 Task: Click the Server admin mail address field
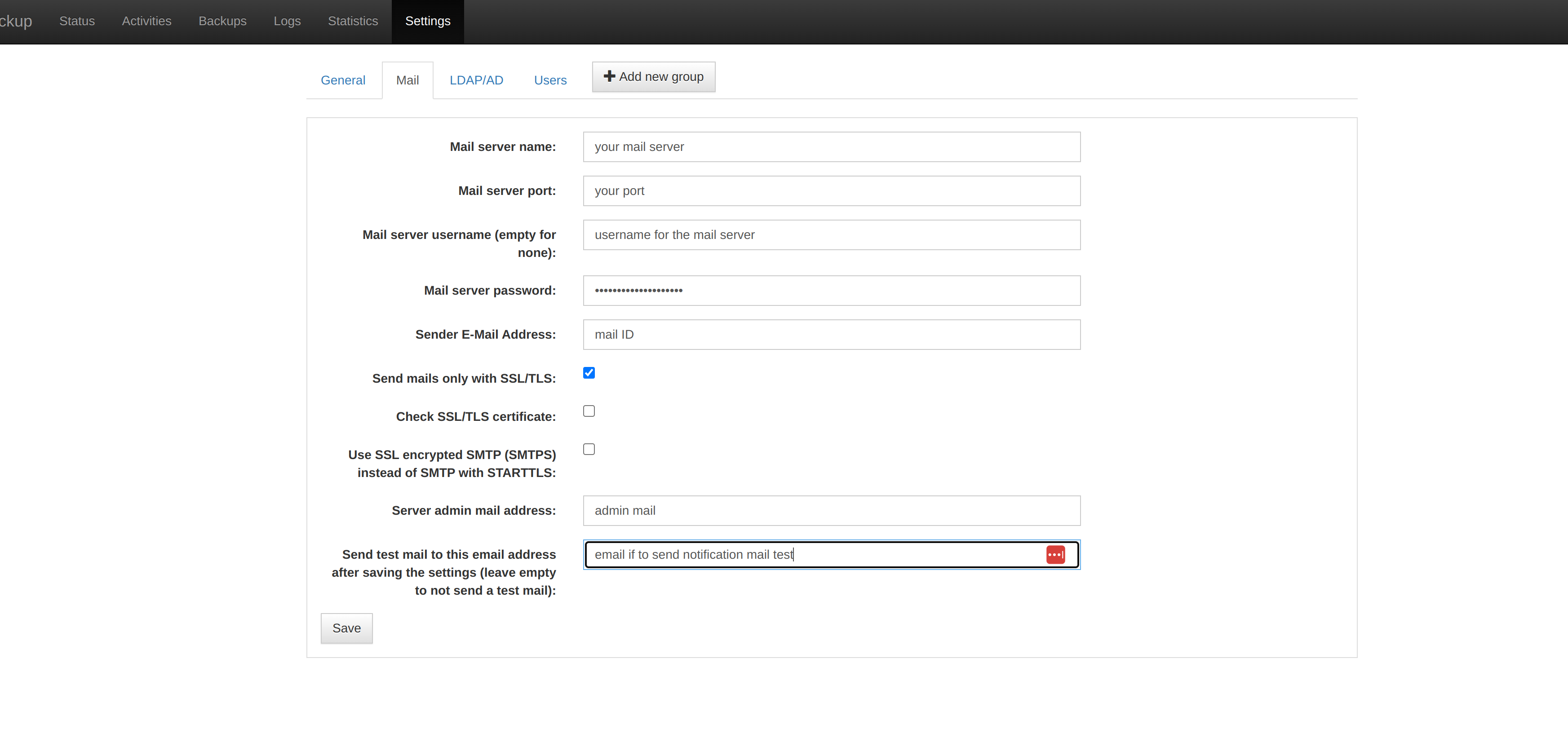tap(831, 511)
